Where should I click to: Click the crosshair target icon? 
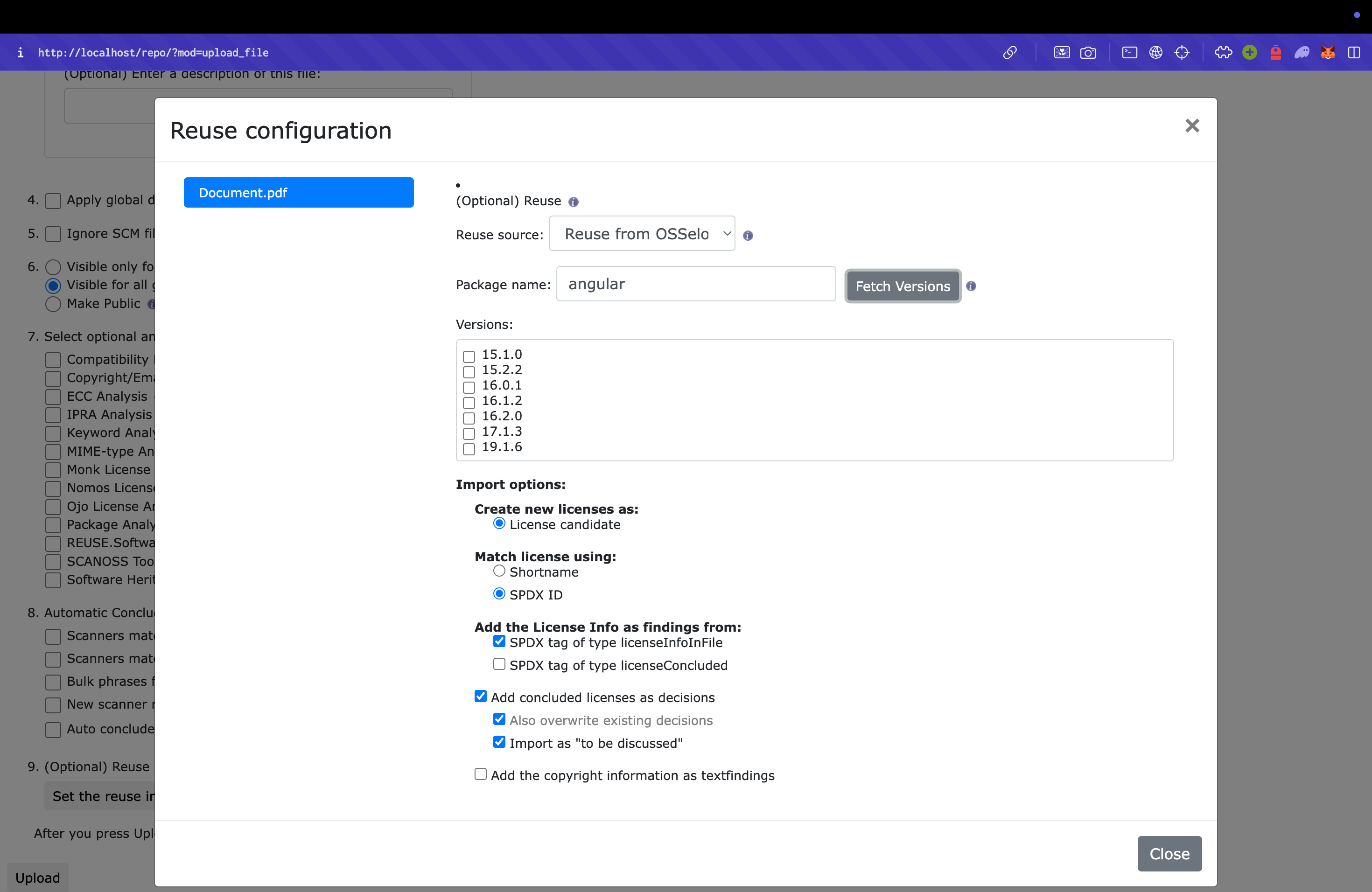coord(1182,52)
